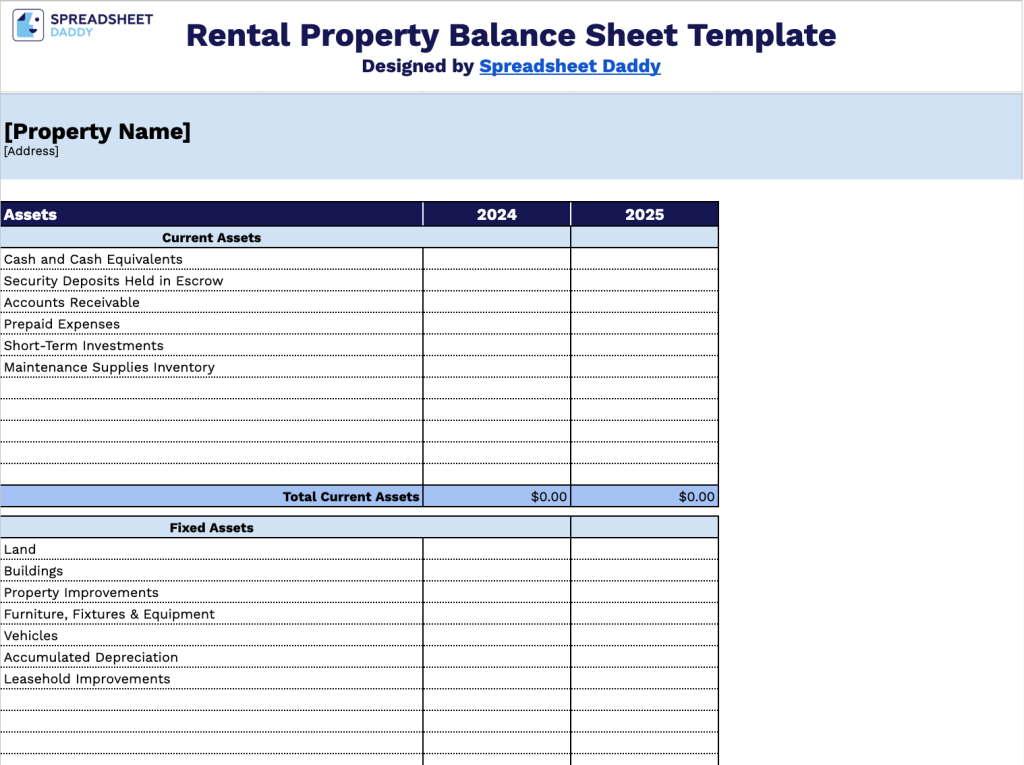Select the 2025 cell for Buildings

644,571
